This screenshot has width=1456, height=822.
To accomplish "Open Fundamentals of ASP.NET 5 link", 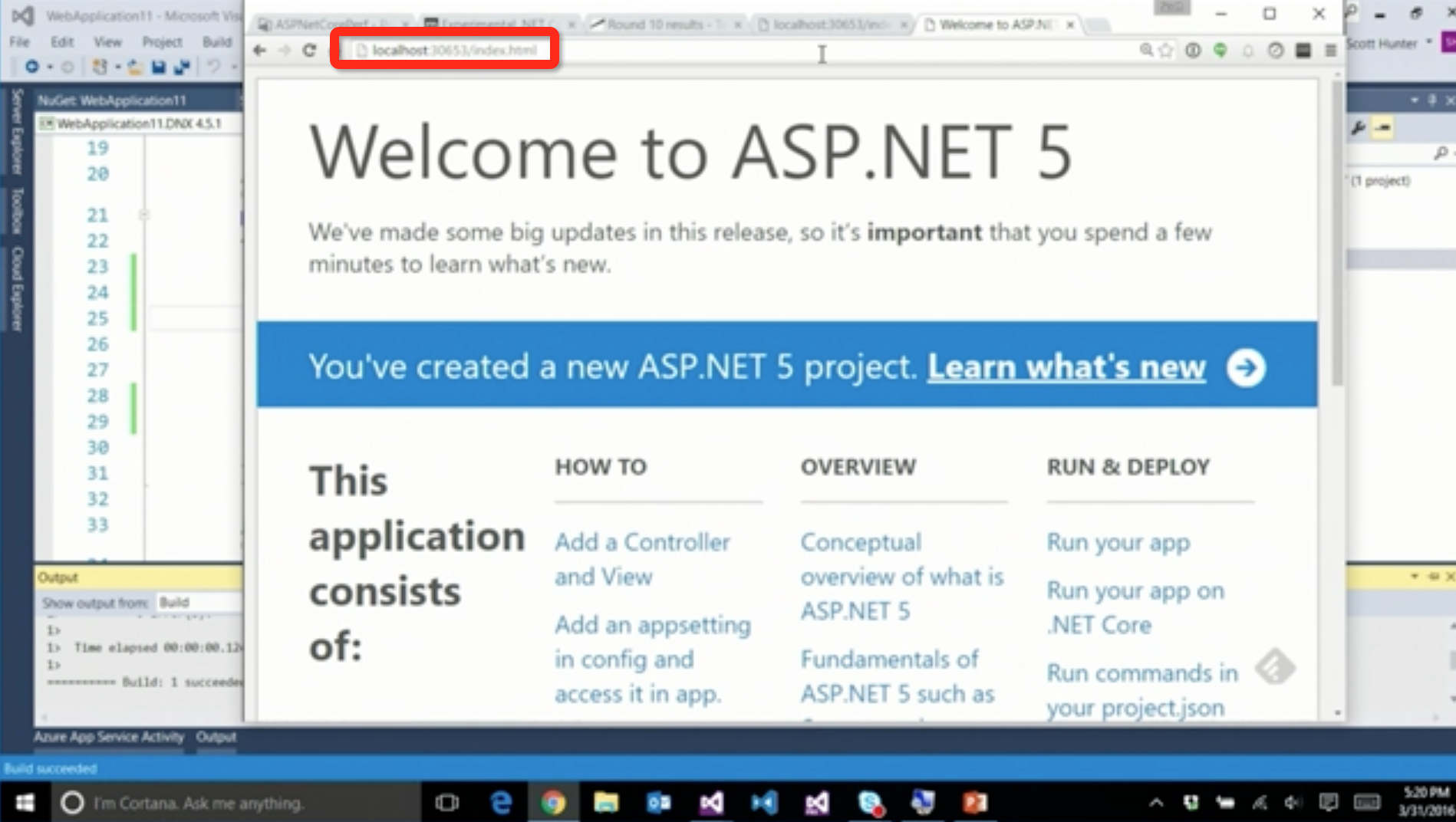I will coord(898,676).
